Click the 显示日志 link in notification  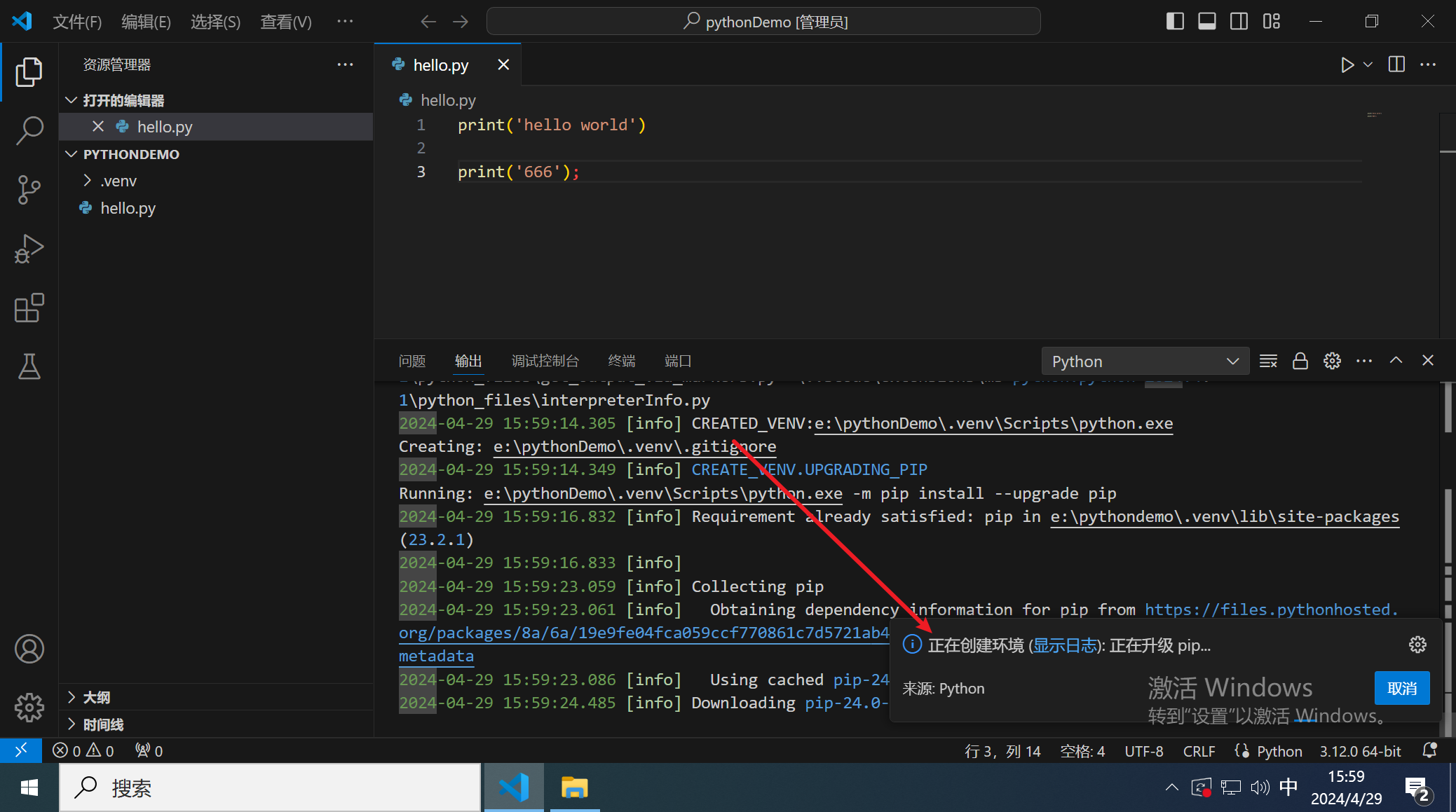[x=1065, y=645]
